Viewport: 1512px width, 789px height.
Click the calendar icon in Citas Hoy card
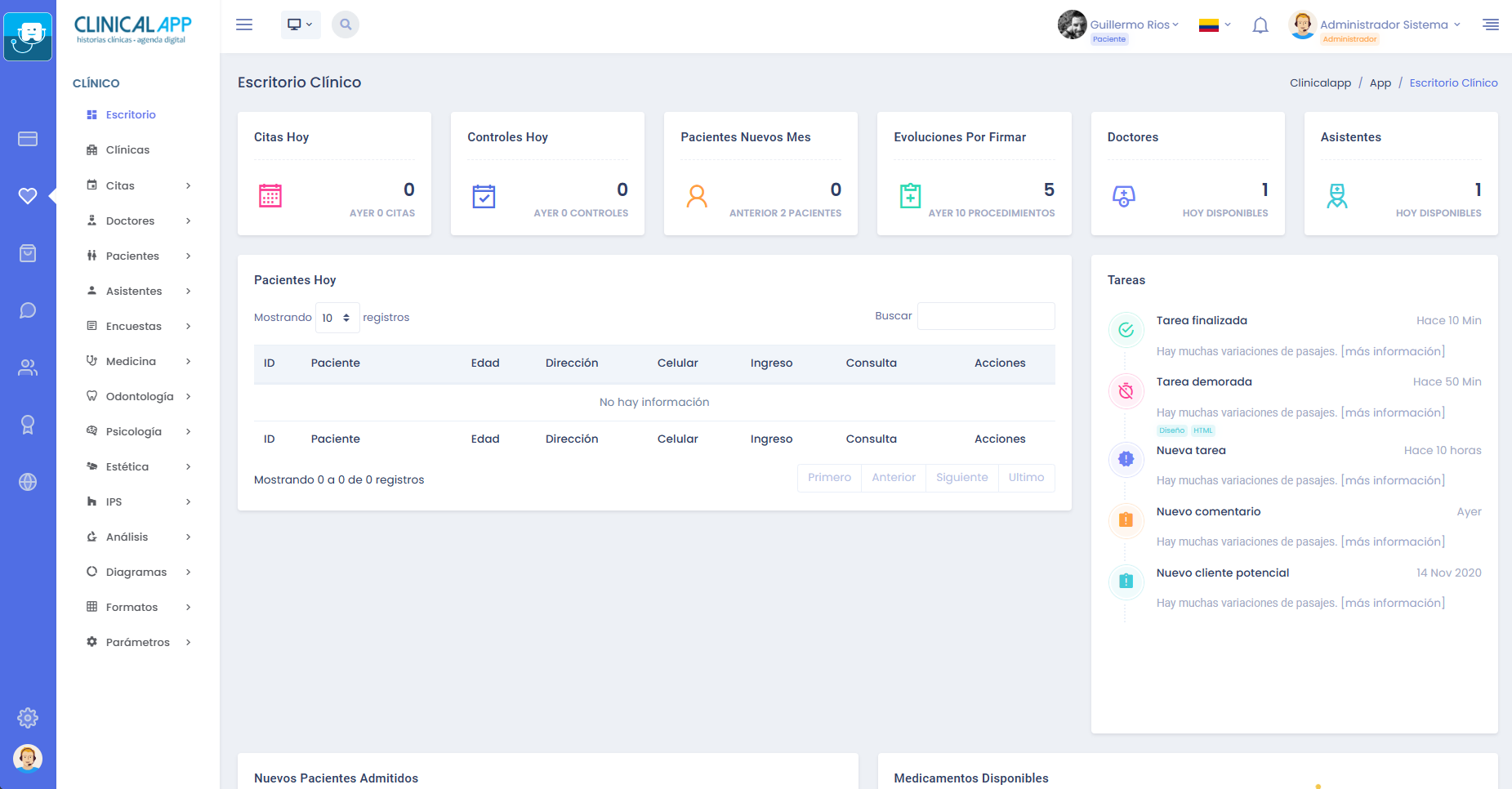coord(270,196)
